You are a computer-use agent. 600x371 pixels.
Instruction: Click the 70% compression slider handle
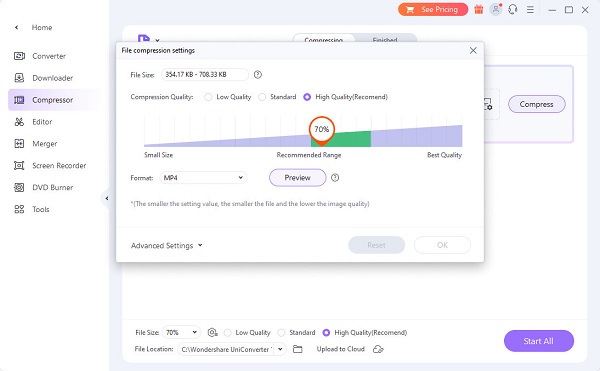point(321,130)
